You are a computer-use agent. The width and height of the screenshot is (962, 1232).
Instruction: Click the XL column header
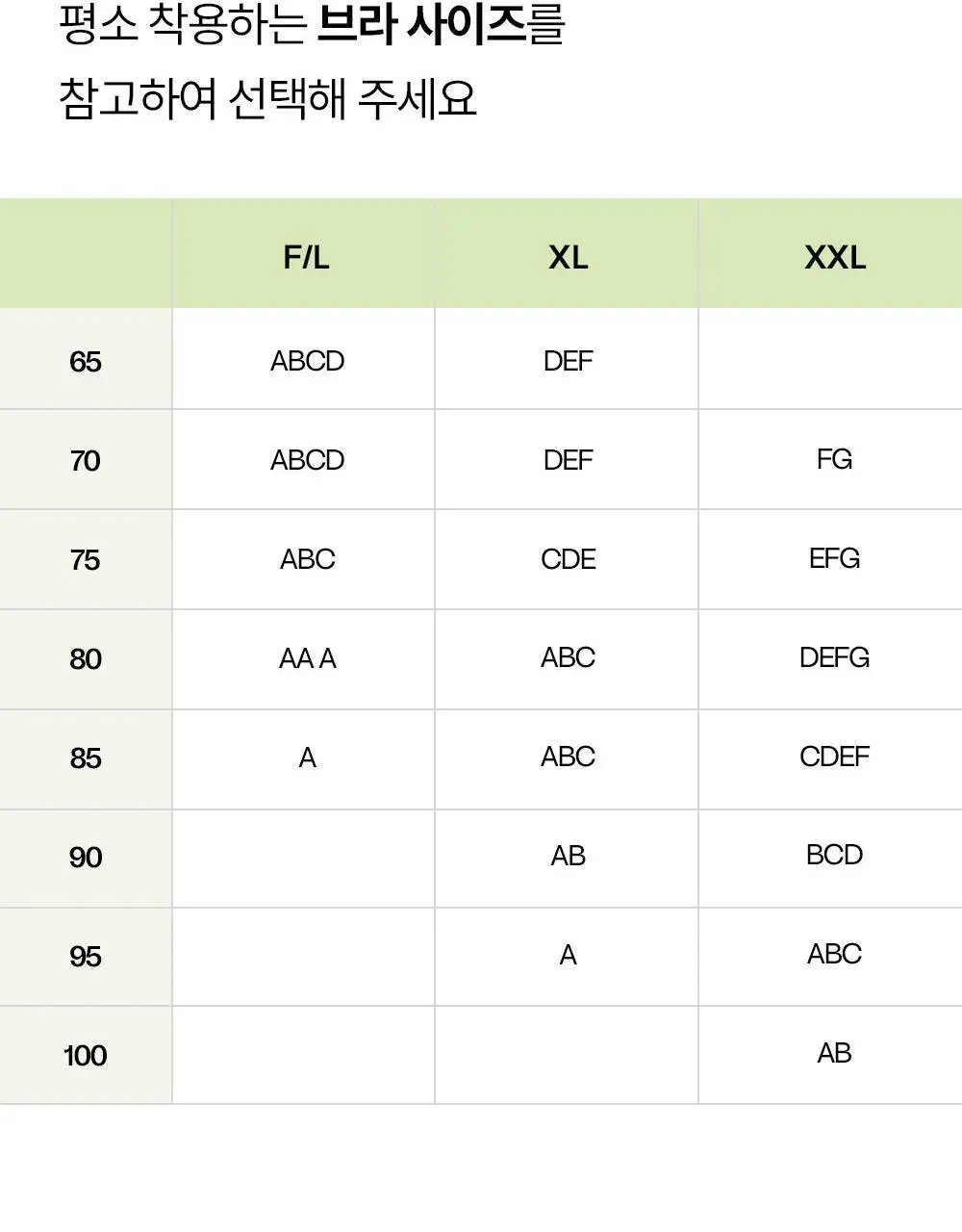point(568,257)
